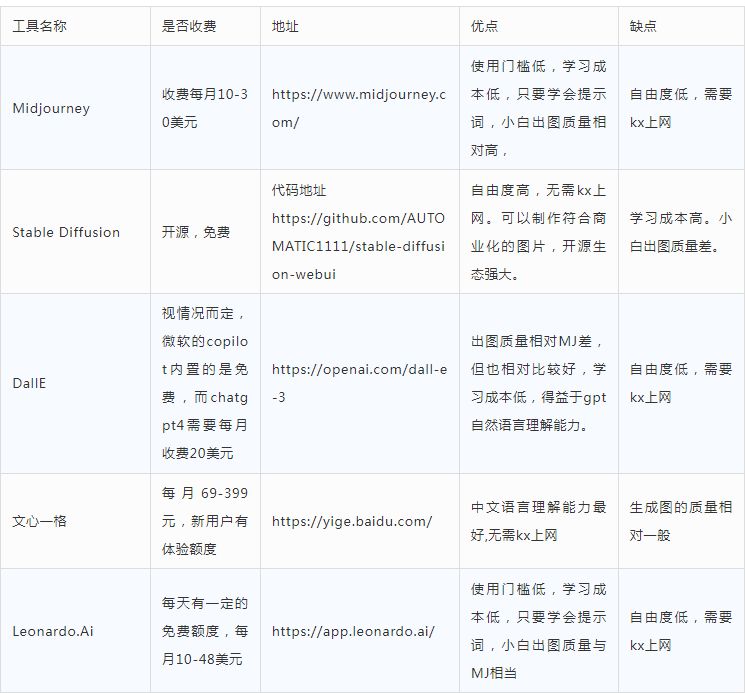745x693 pixels.
Task: Click DallE pricing cell mentioning copilot
Action: click(205, 383)
